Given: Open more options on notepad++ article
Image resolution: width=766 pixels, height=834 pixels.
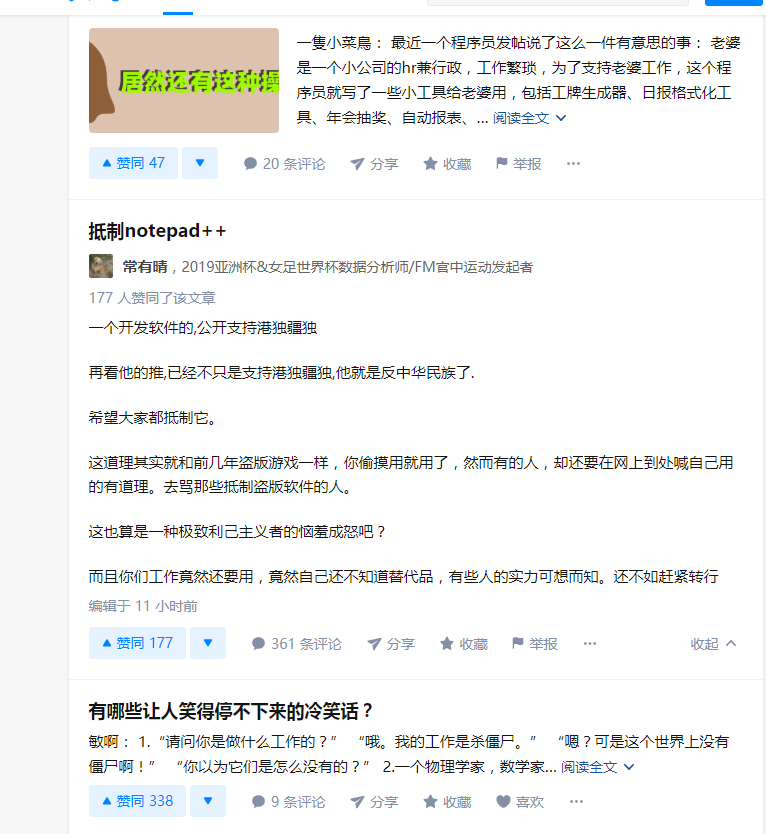Looking at the screenshot, I should click(x=590, y=644).
